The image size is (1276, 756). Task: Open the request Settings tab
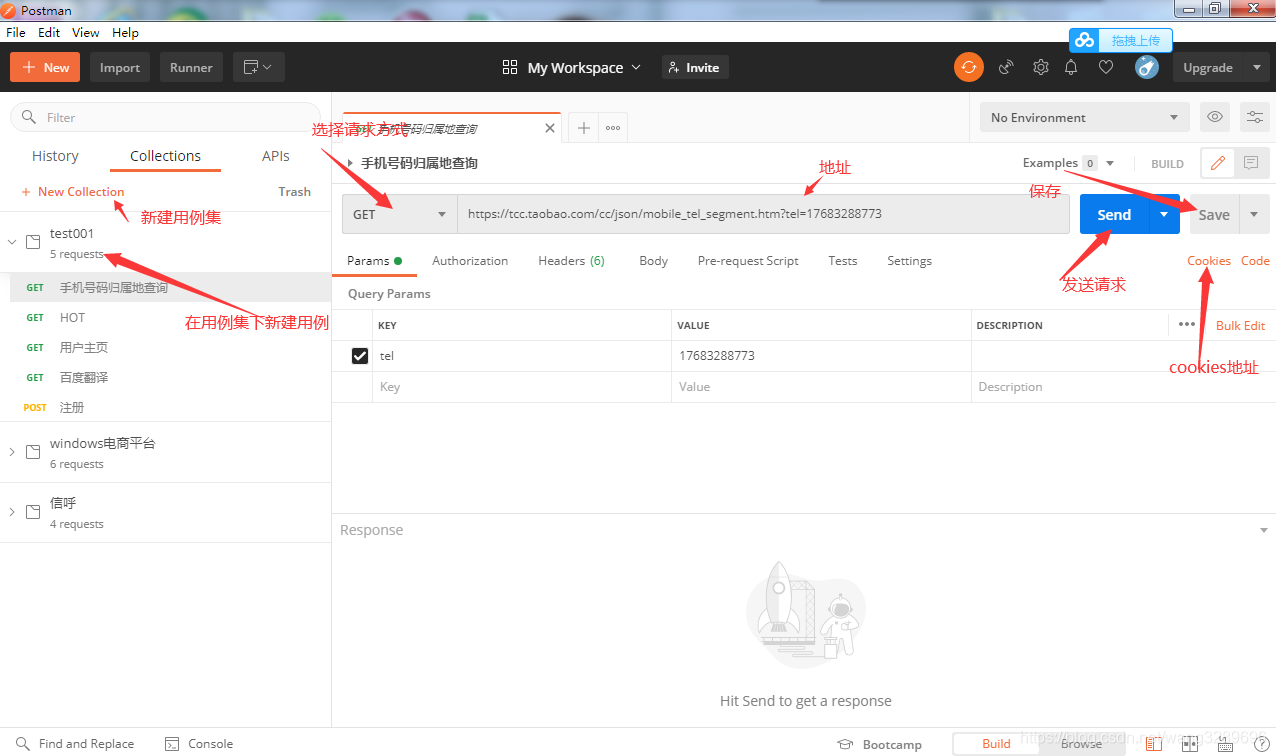point(909,261)
